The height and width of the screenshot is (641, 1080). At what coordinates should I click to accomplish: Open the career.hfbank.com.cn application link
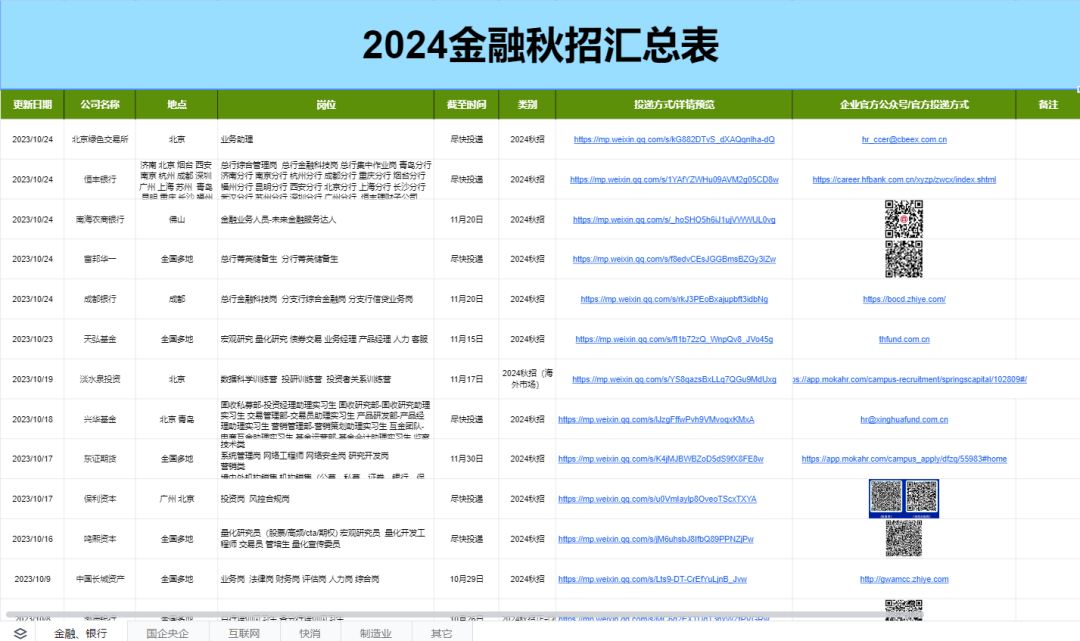pos(904,179)
